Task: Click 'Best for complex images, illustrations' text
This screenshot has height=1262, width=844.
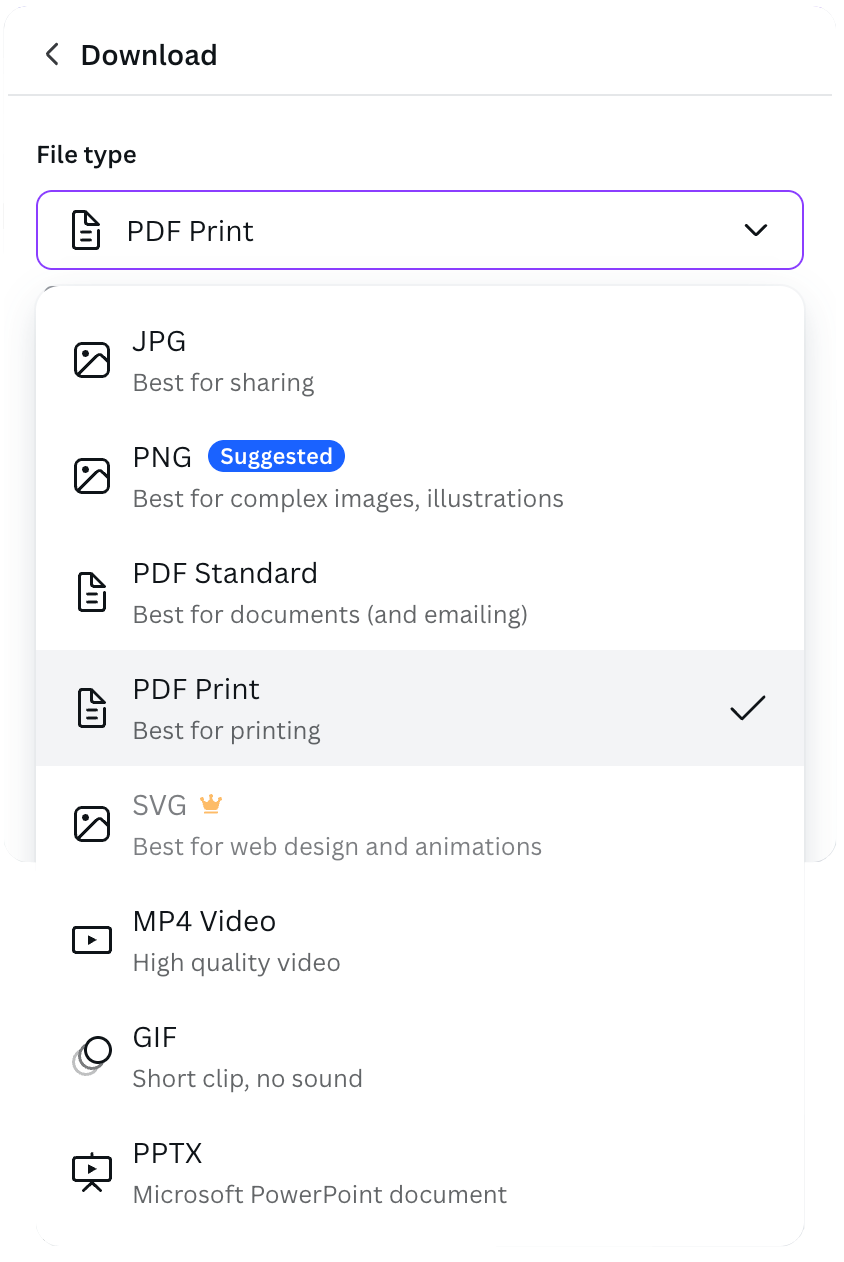Action: point(348,499)
